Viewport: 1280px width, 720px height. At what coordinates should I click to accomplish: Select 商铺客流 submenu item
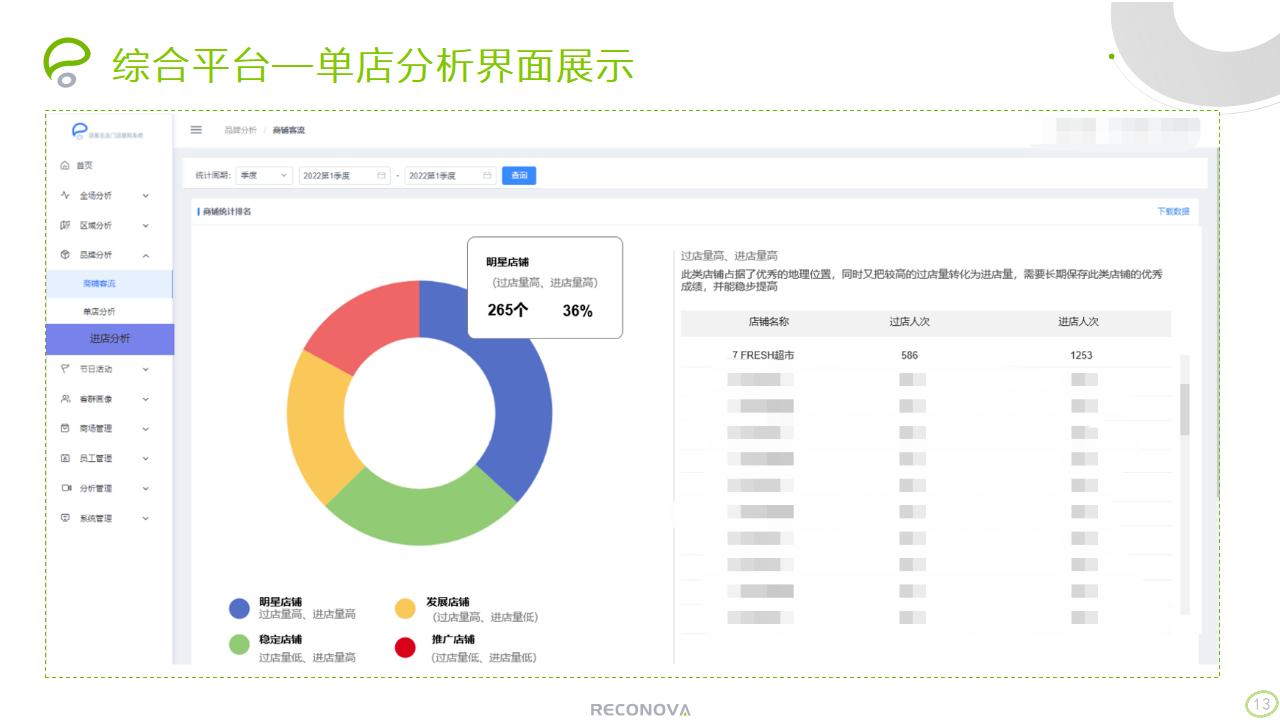pyautogui.click(x=99, y=284)
